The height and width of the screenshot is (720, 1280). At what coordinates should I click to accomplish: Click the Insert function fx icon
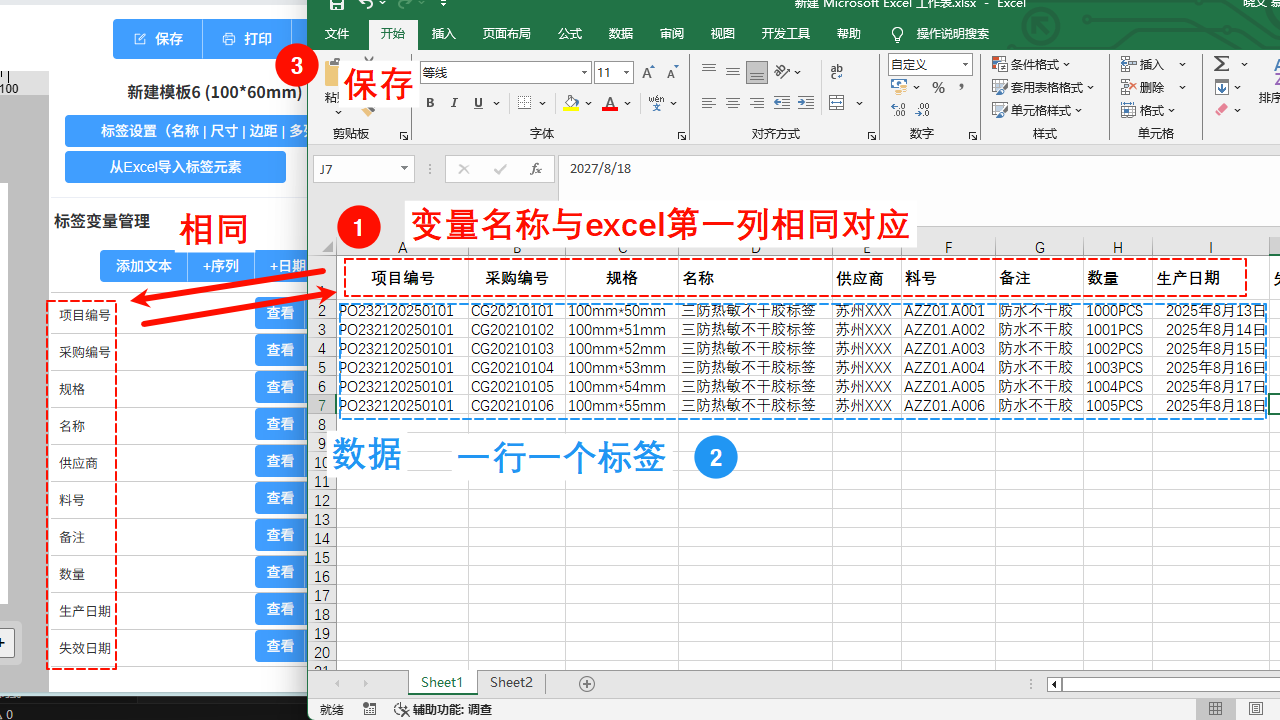point(536,169)
